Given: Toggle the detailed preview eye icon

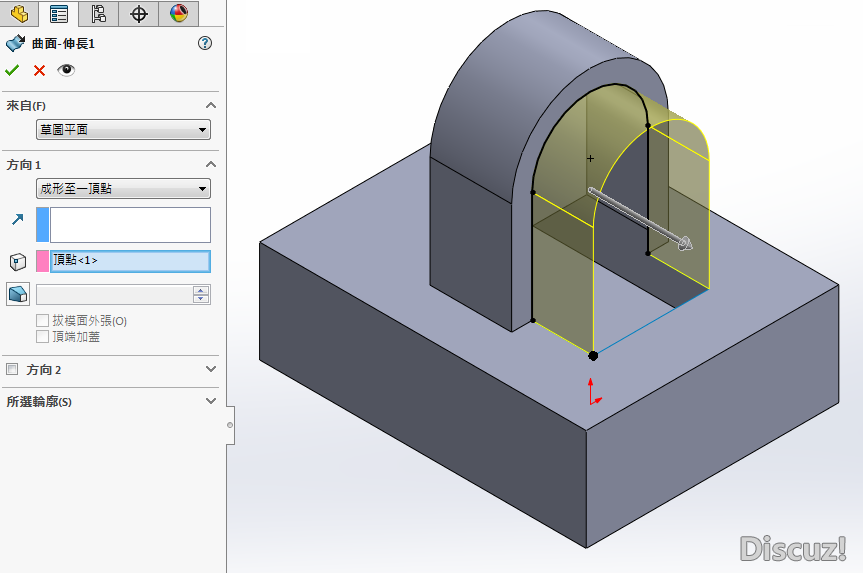Looking at the screenshot, I should point(66,70).
